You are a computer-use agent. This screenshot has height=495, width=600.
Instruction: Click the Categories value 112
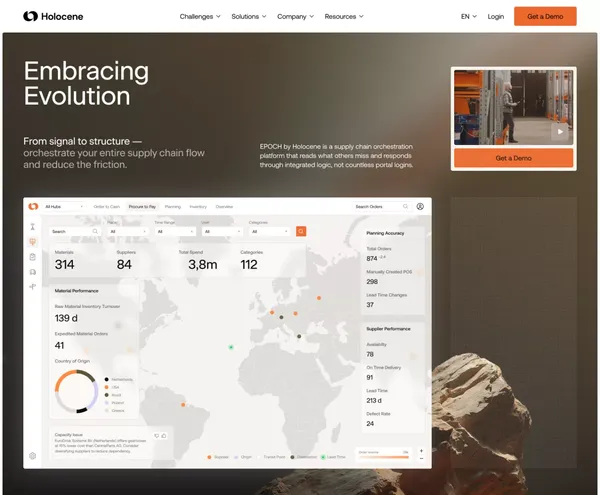[x=249, y=264]
